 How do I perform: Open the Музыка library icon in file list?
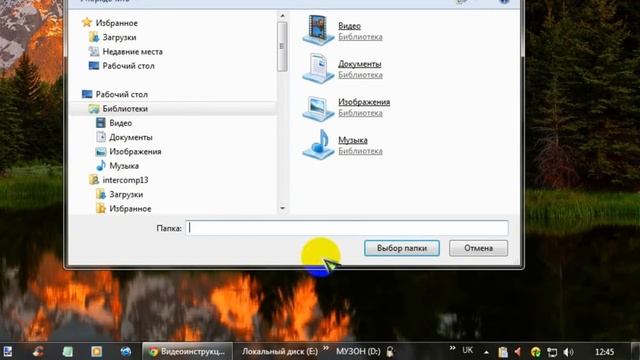click(x=318, y=144)
